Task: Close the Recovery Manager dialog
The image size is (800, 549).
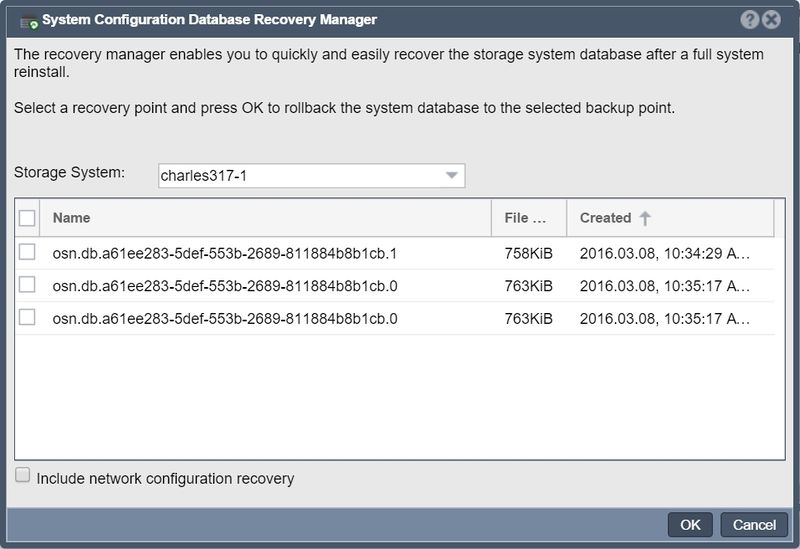Action: pos(771,20)
